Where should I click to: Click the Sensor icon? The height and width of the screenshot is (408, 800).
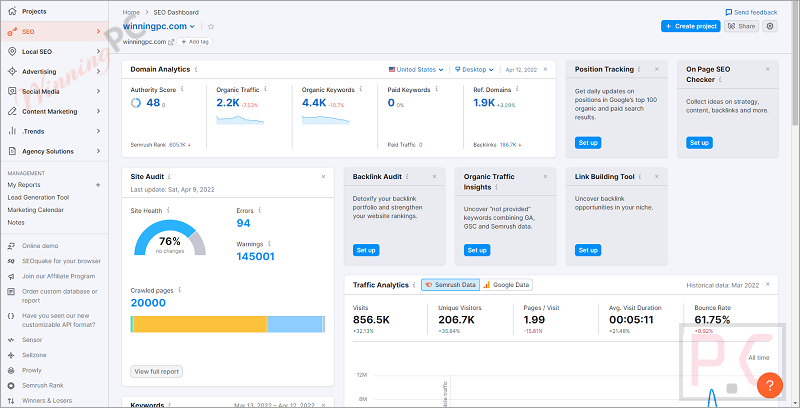[11, 340]
